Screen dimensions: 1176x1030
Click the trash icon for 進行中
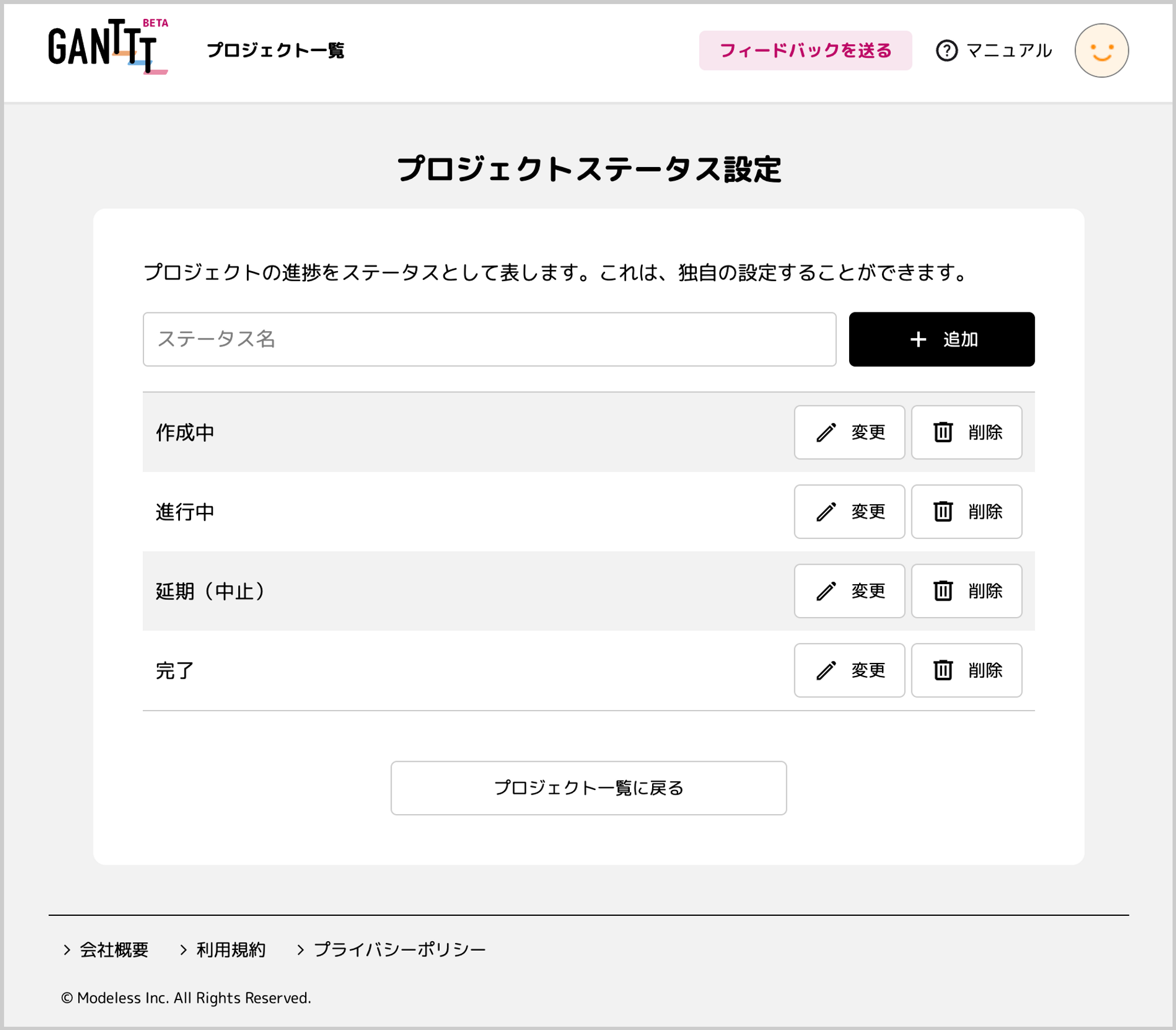[943, 512]
